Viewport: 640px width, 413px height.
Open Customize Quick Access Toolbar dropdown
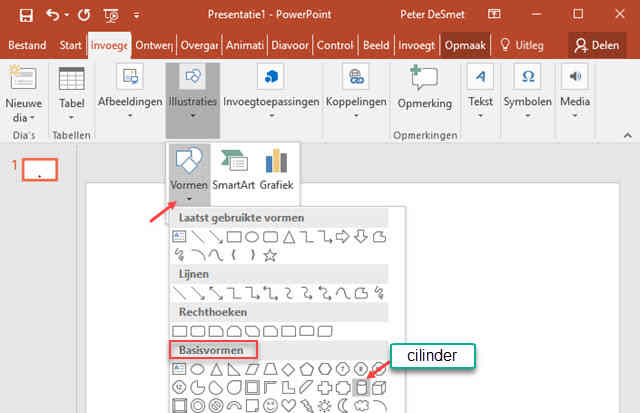coord(136,16)
